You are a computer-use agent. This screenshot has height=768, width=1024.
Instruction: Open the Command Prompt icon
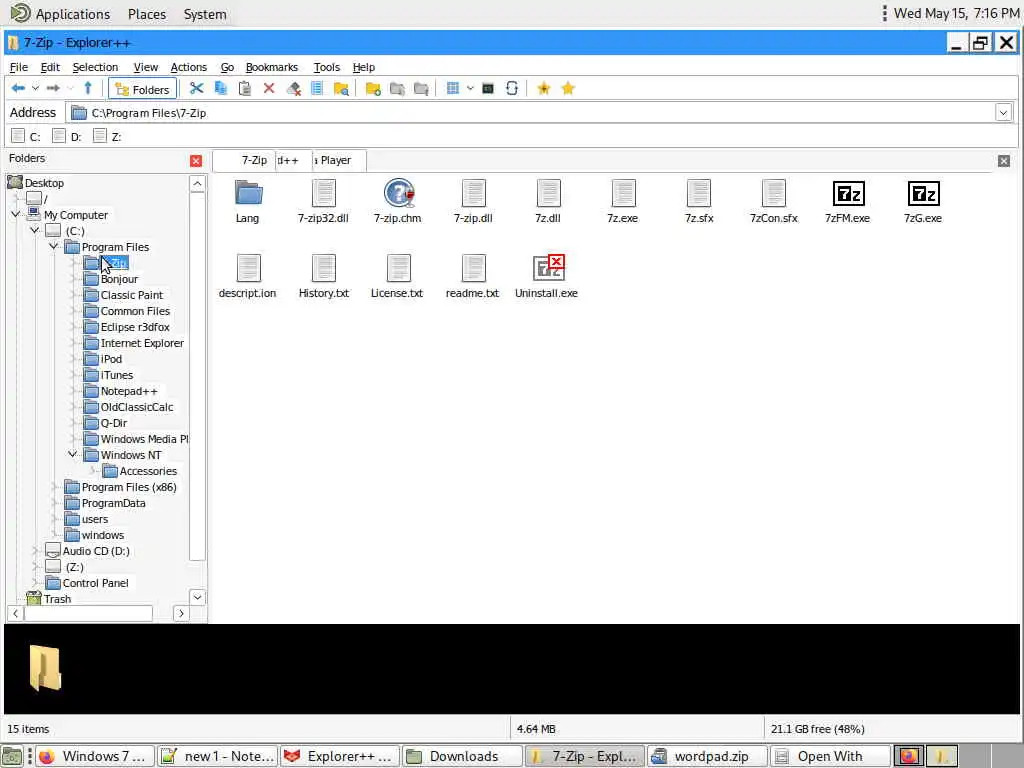pos(488,88)
